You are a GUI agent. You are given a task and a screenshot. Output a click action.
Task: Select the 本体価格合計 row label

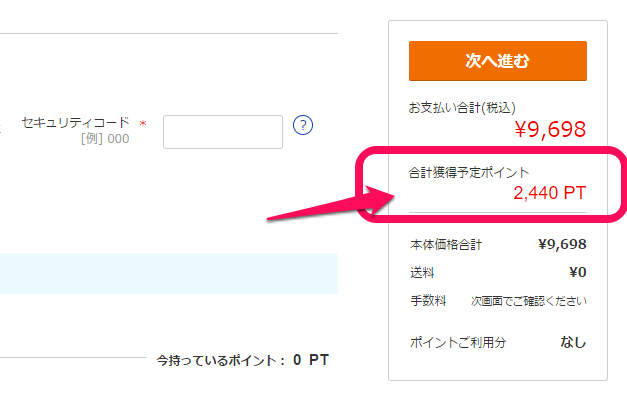[x=446, y=244]
